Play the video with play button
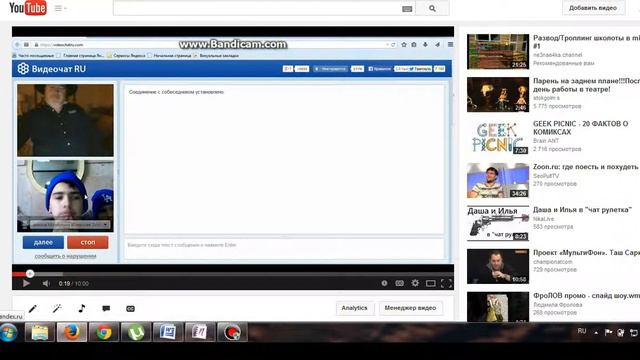 point(27,283)
